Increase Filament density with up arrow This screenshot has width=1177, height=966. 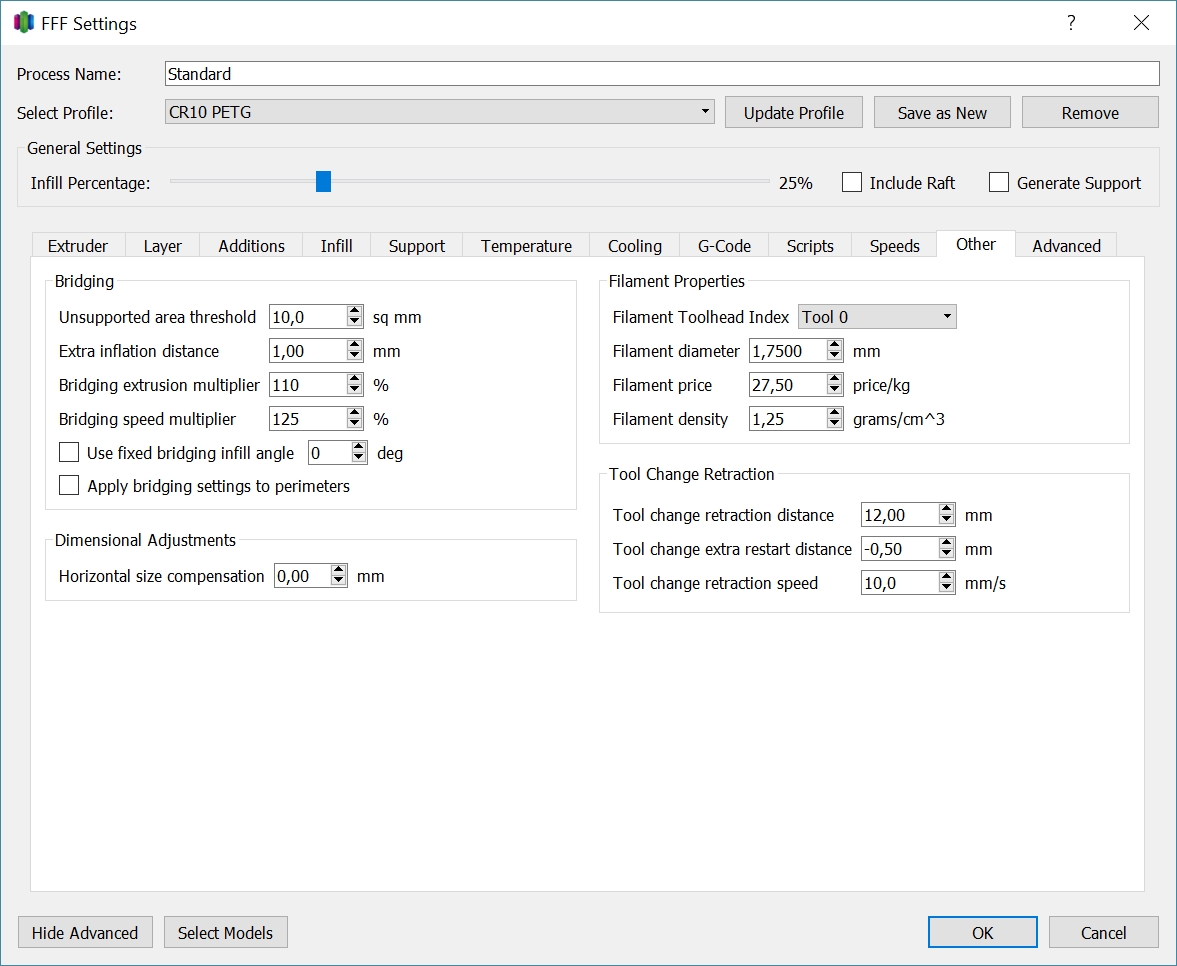tap(834, 413)
